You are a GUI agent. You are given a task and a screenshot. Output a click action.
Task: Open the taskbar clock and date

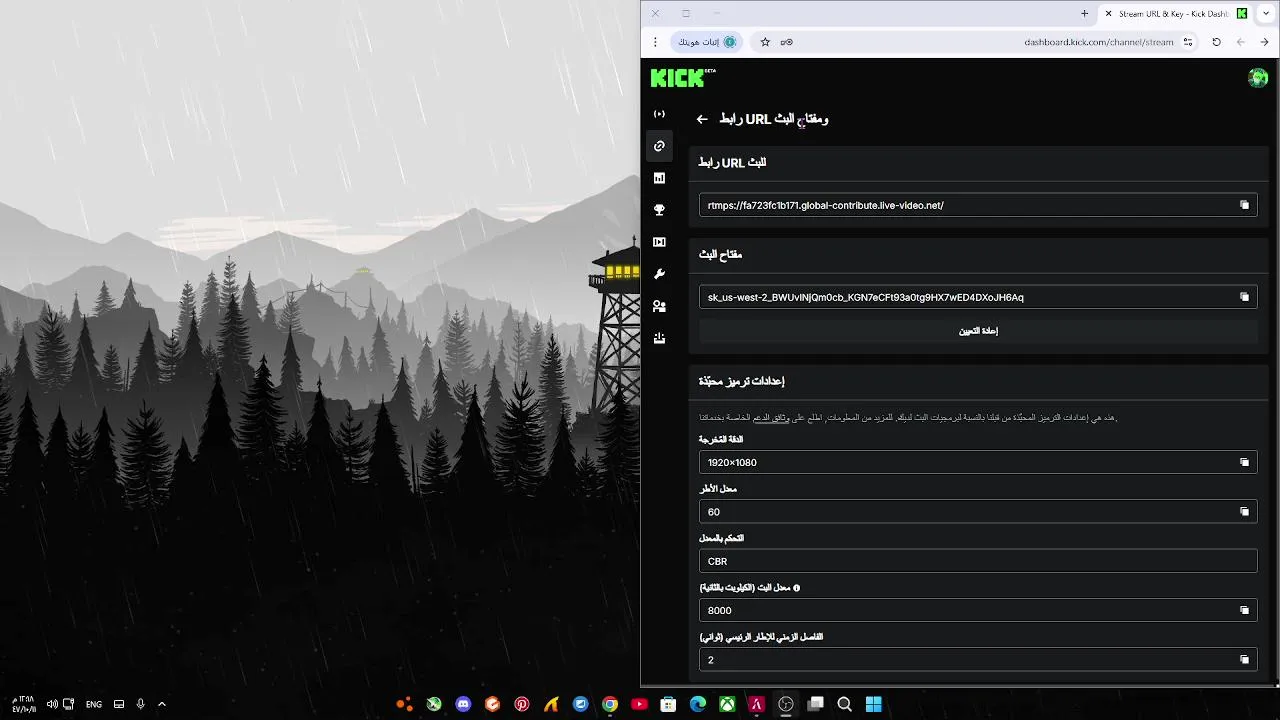point(24,704)
